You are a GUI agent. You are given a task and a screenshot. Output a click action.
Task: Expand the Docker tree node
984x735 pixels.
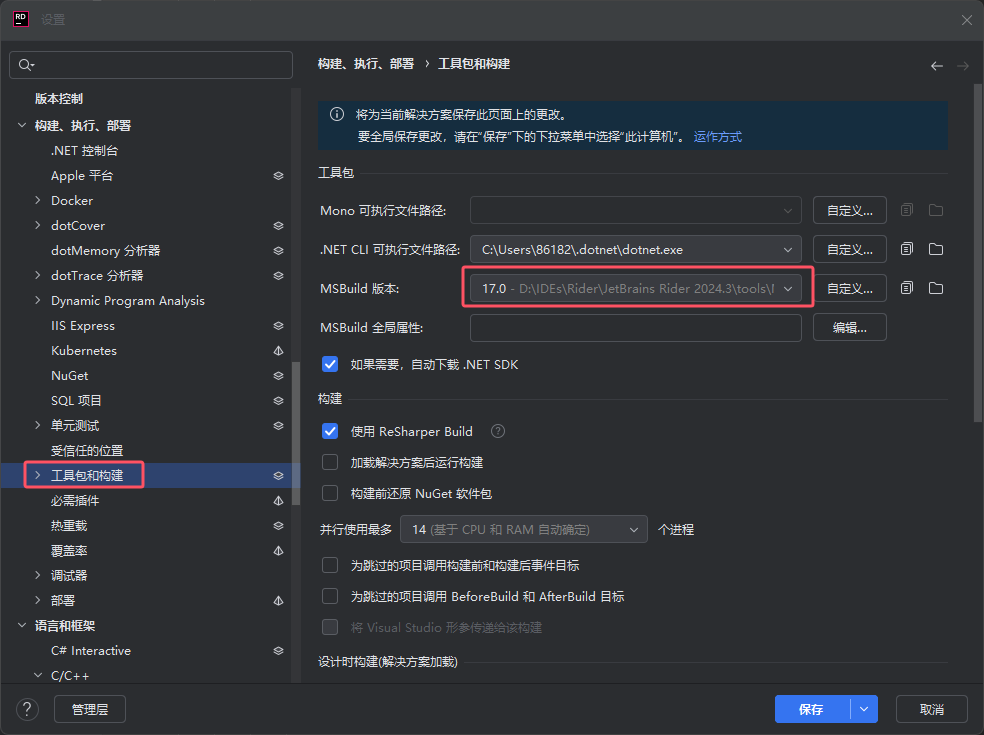[x=38, y=200]
